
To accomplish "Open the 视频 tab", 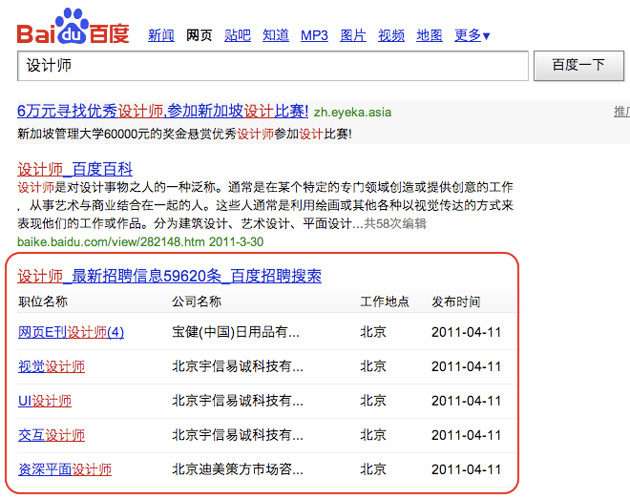I will click(391, 35).
